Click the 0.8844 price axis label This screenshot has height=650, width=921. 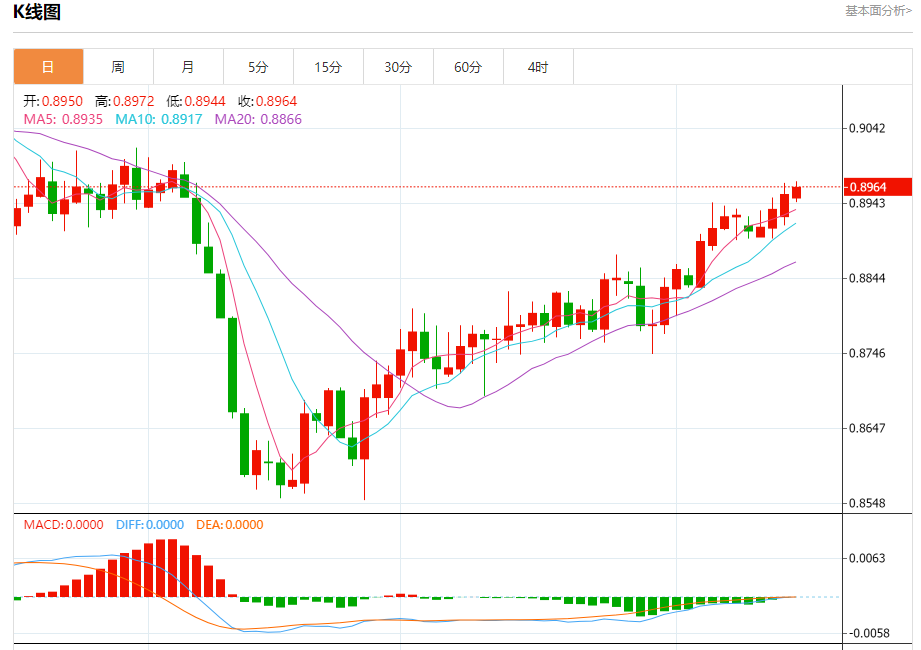[x=867, y=278]
